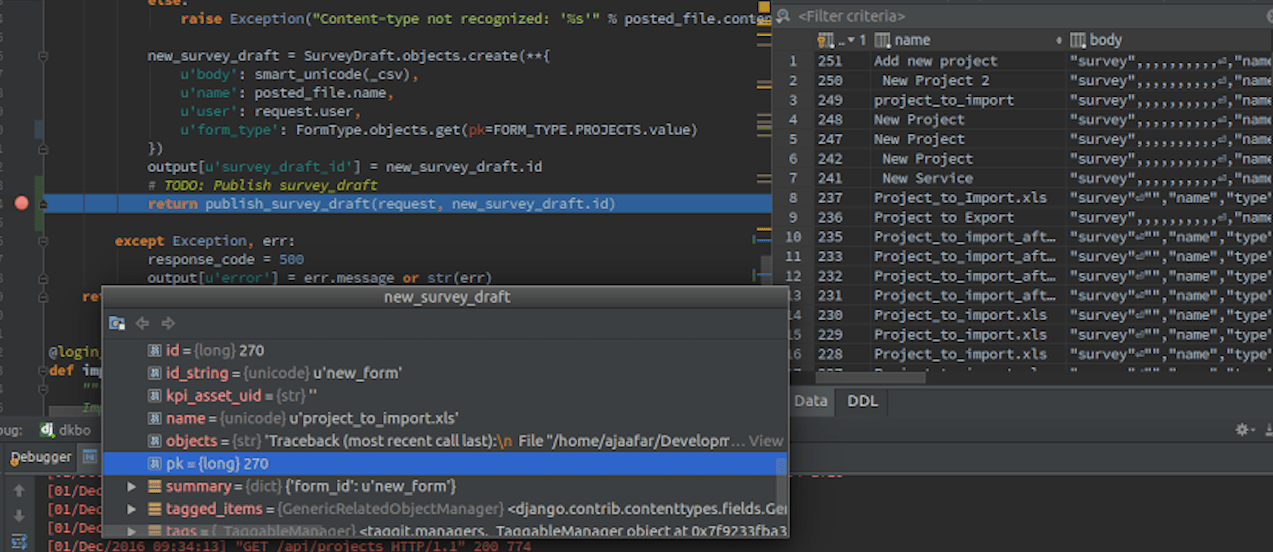Open the gear settings menu below table
The height and width of the screenshot is (552, 1273).
coord(1243,429)
